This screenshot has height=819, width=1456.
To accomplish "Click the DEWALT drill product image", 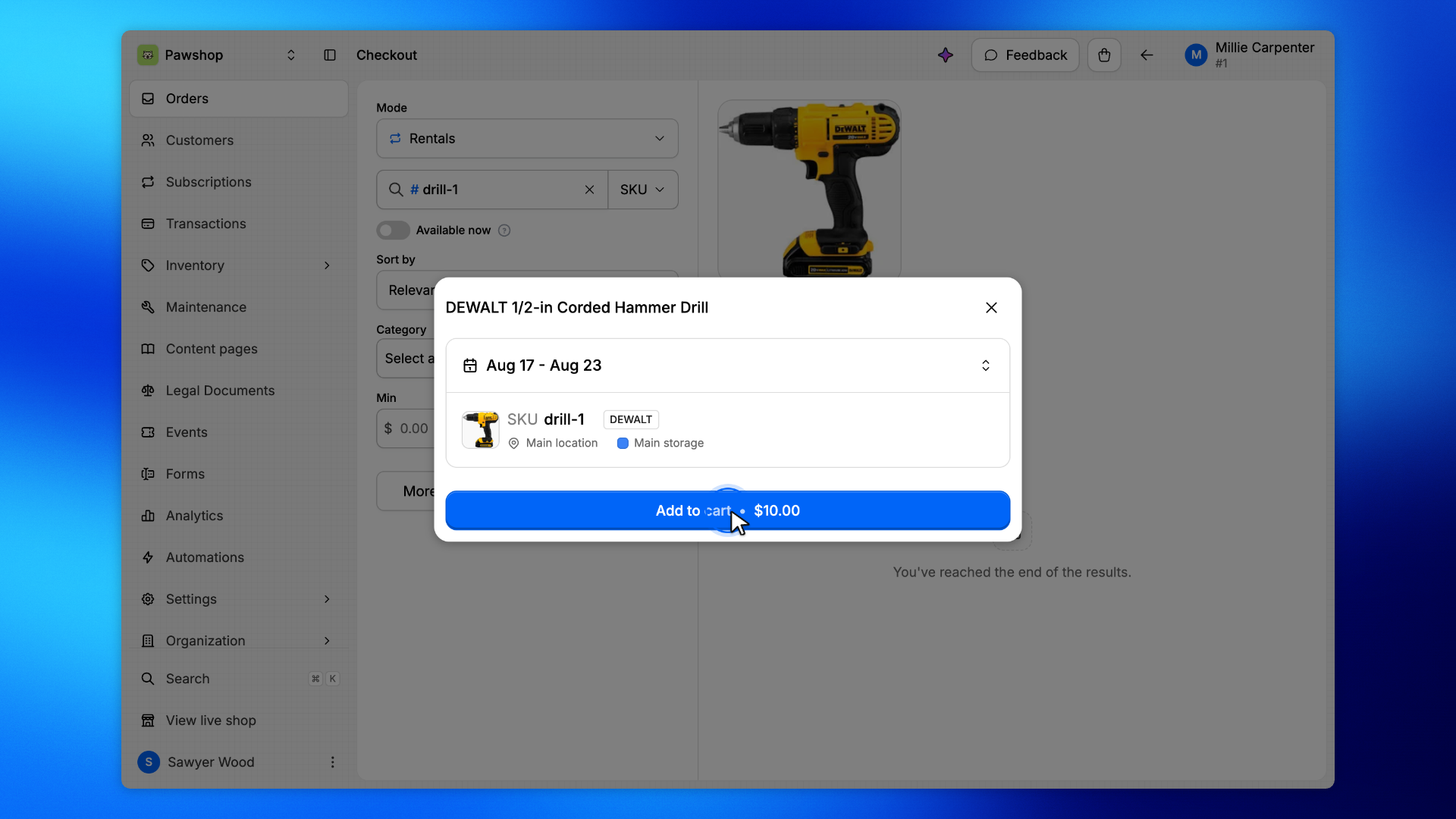I will click(809, 189).
